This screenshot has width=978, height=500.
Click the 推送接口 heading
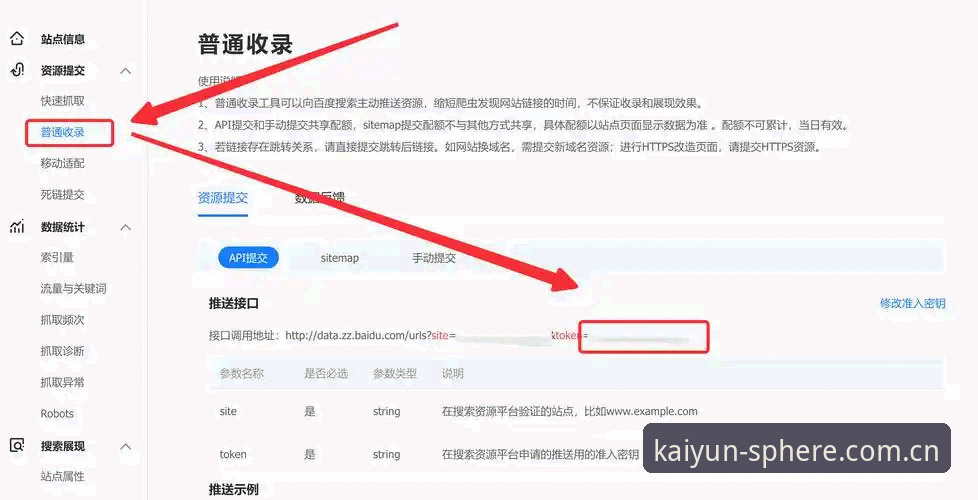[x=234, y=304]
